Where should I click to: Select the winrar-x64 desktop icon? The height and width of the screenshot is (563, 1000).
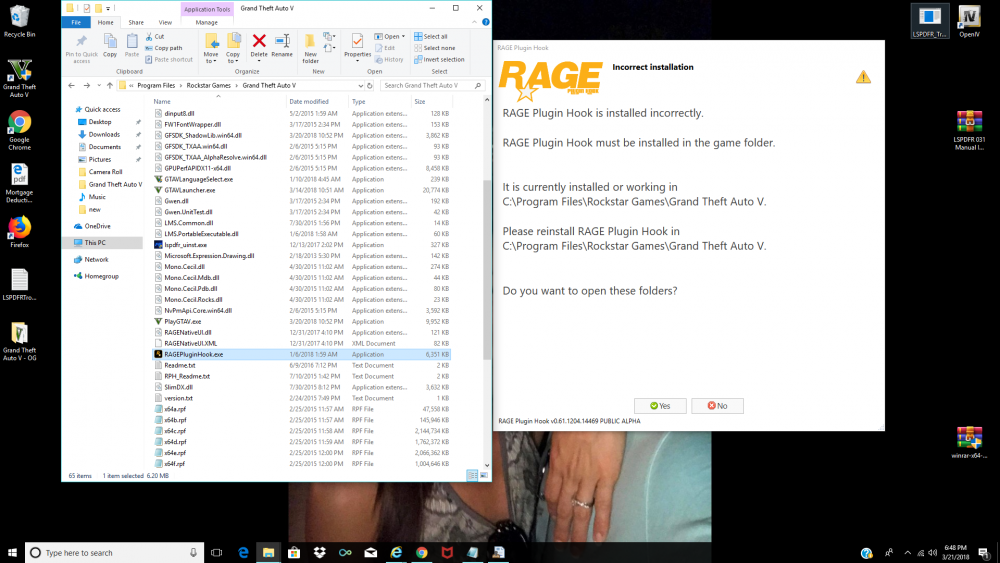(x=969, y=442)
